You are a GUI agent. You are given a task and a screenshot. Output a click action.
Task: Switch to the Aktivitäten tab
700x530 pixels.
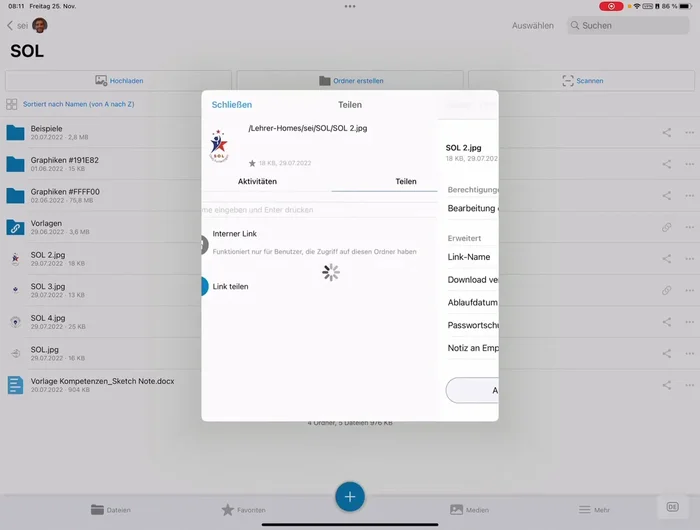tap(257, 181)
